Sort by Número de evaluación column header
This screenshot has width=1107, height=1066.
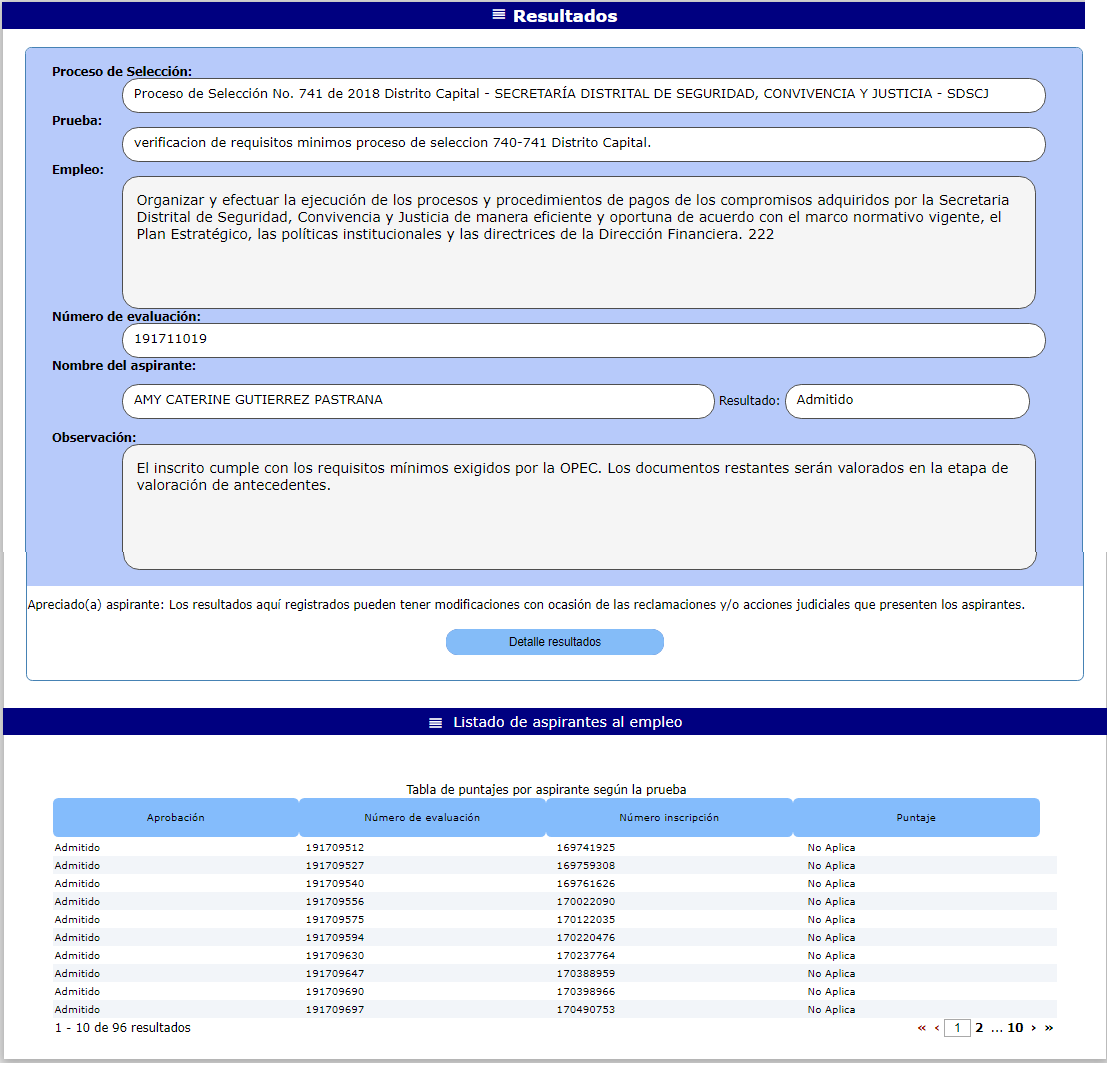[422, 817]
